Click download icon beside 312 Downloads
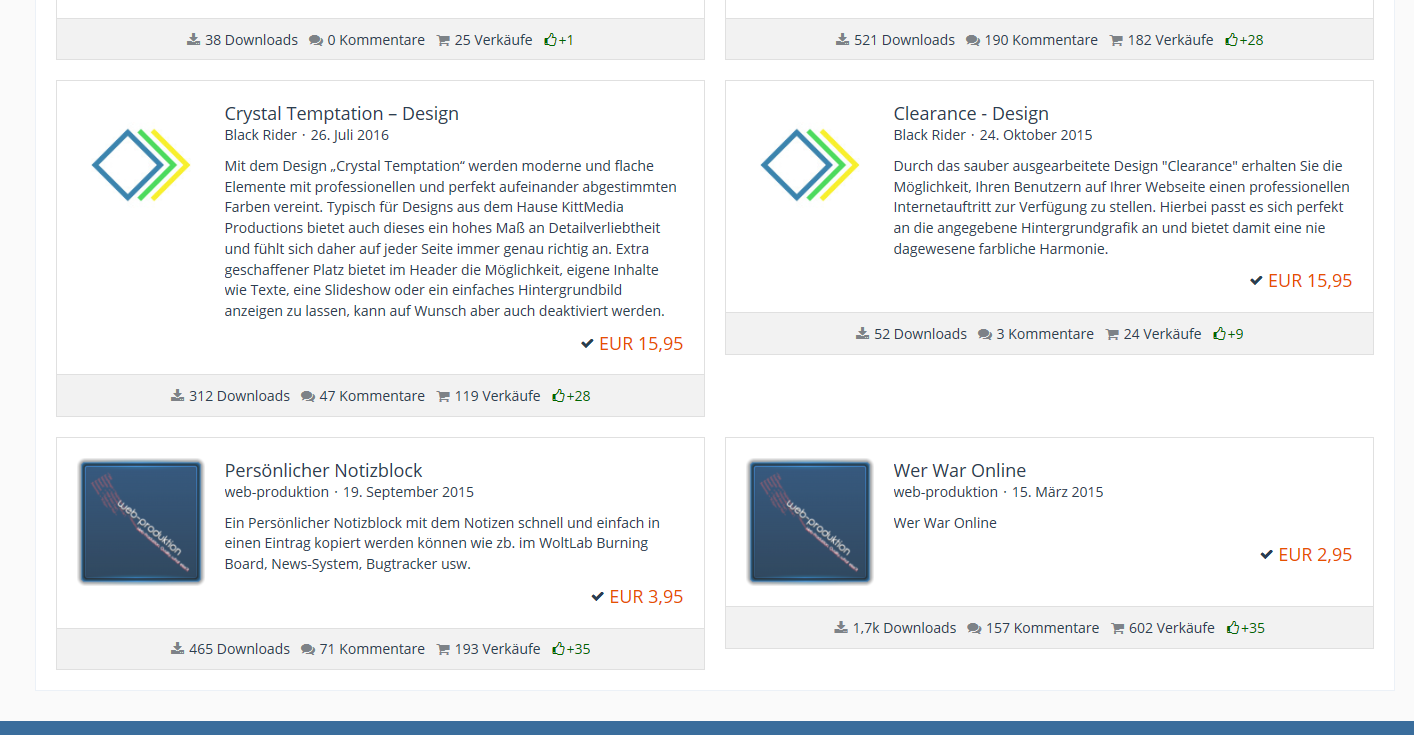The image size is (1414, 735). [177, 396]
